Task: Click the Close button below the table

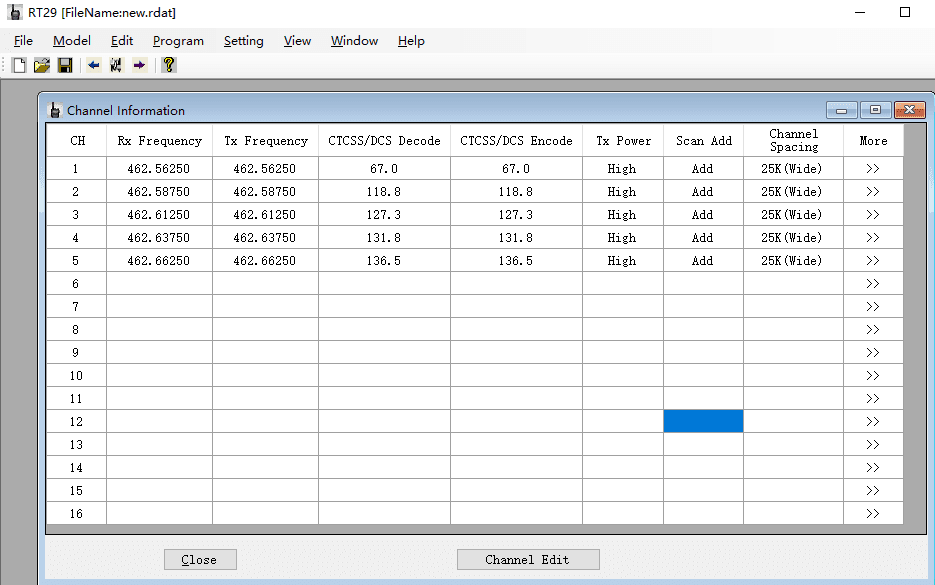Action: coord(199,560)
